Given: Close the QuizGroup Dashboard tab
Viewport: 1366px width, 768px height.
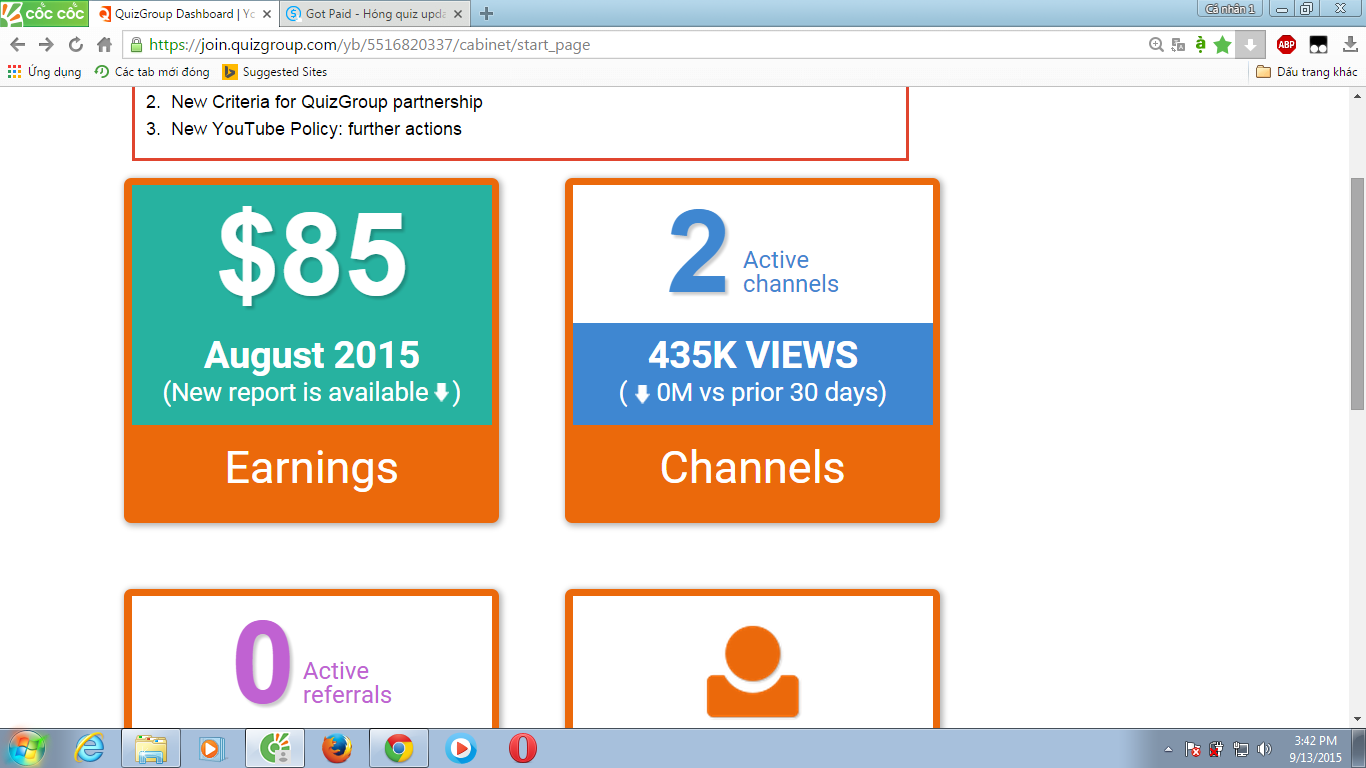Looking at the screenshot, I should click(x=267, y=14).
